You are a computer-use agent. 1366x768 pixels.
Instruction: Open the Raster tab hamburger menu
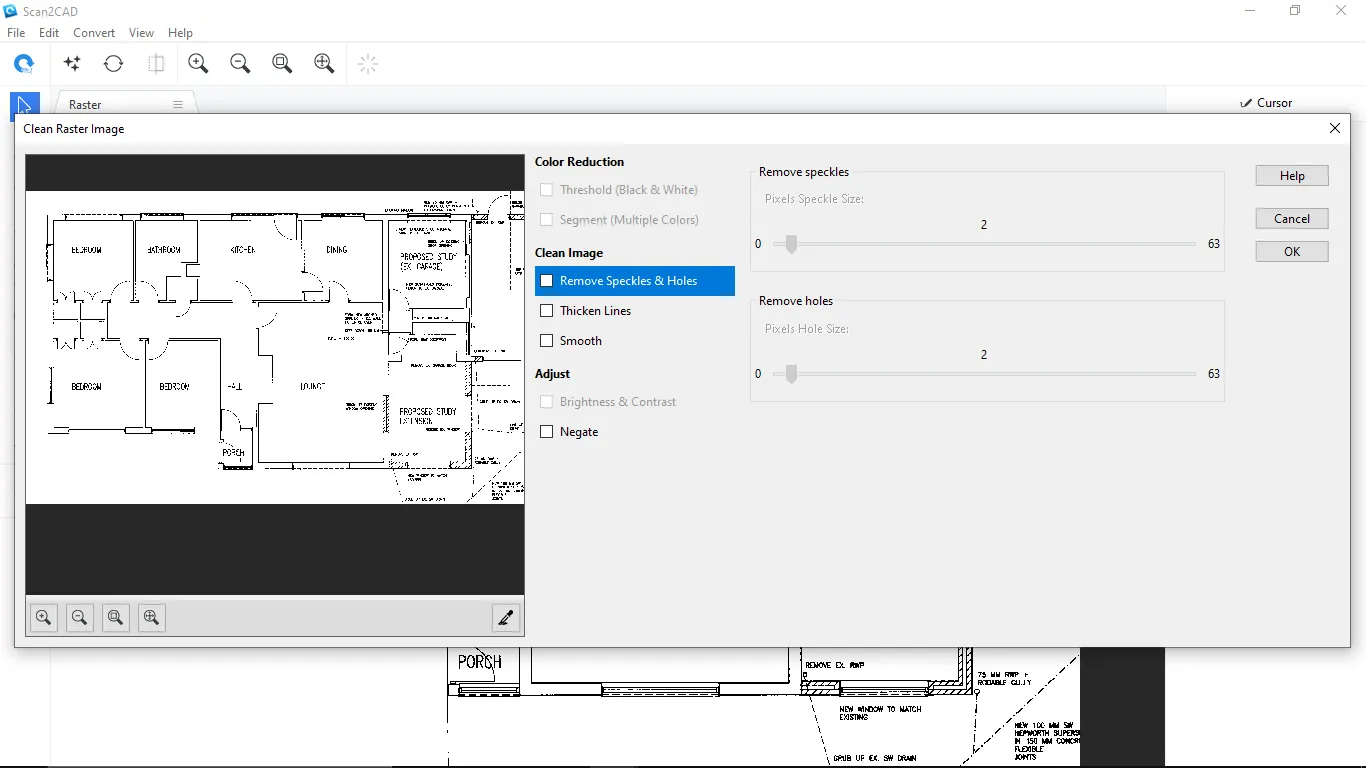178,105
